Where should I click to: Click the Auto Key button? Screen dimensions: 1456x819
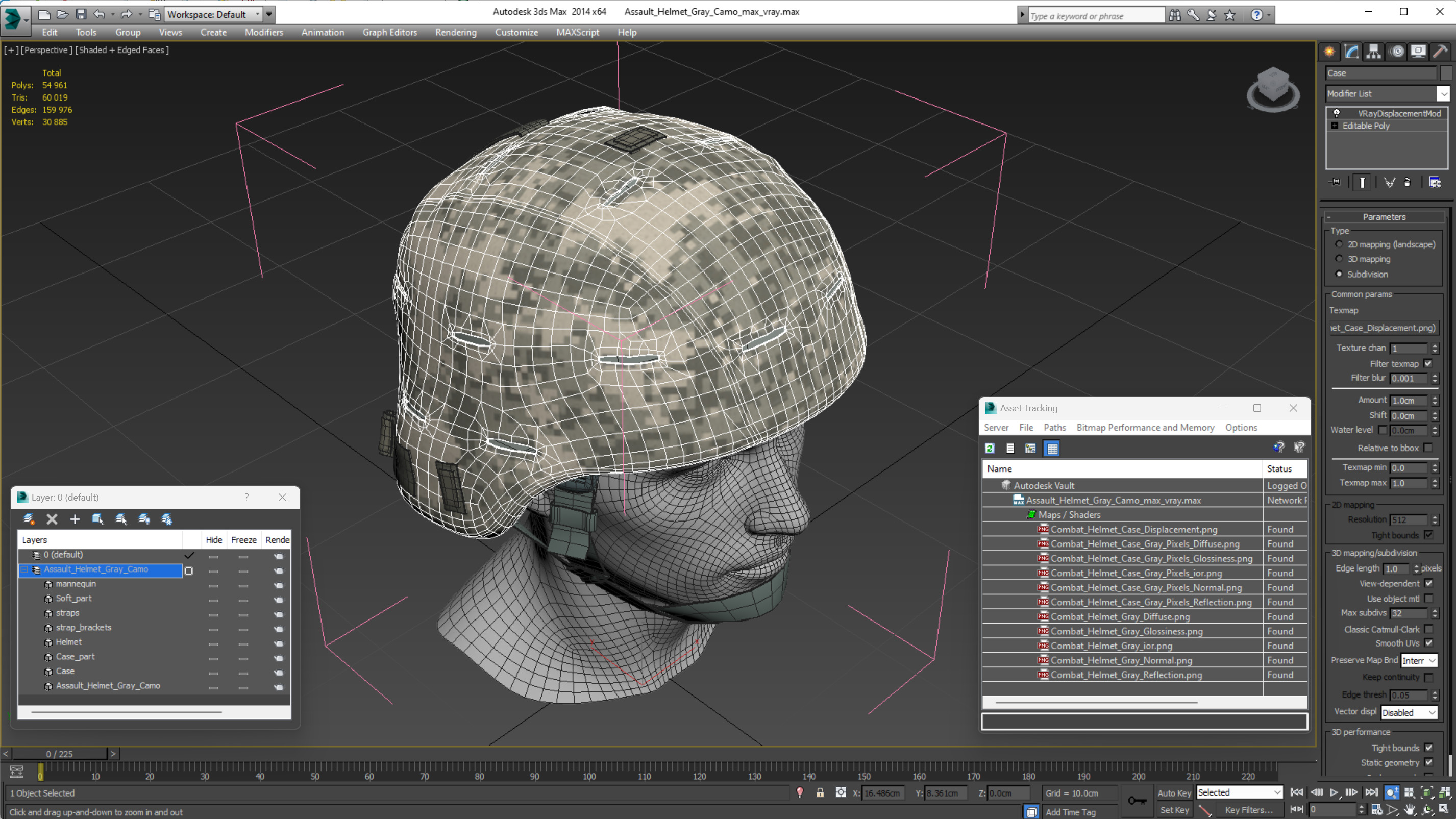[x=1174, y=793]
